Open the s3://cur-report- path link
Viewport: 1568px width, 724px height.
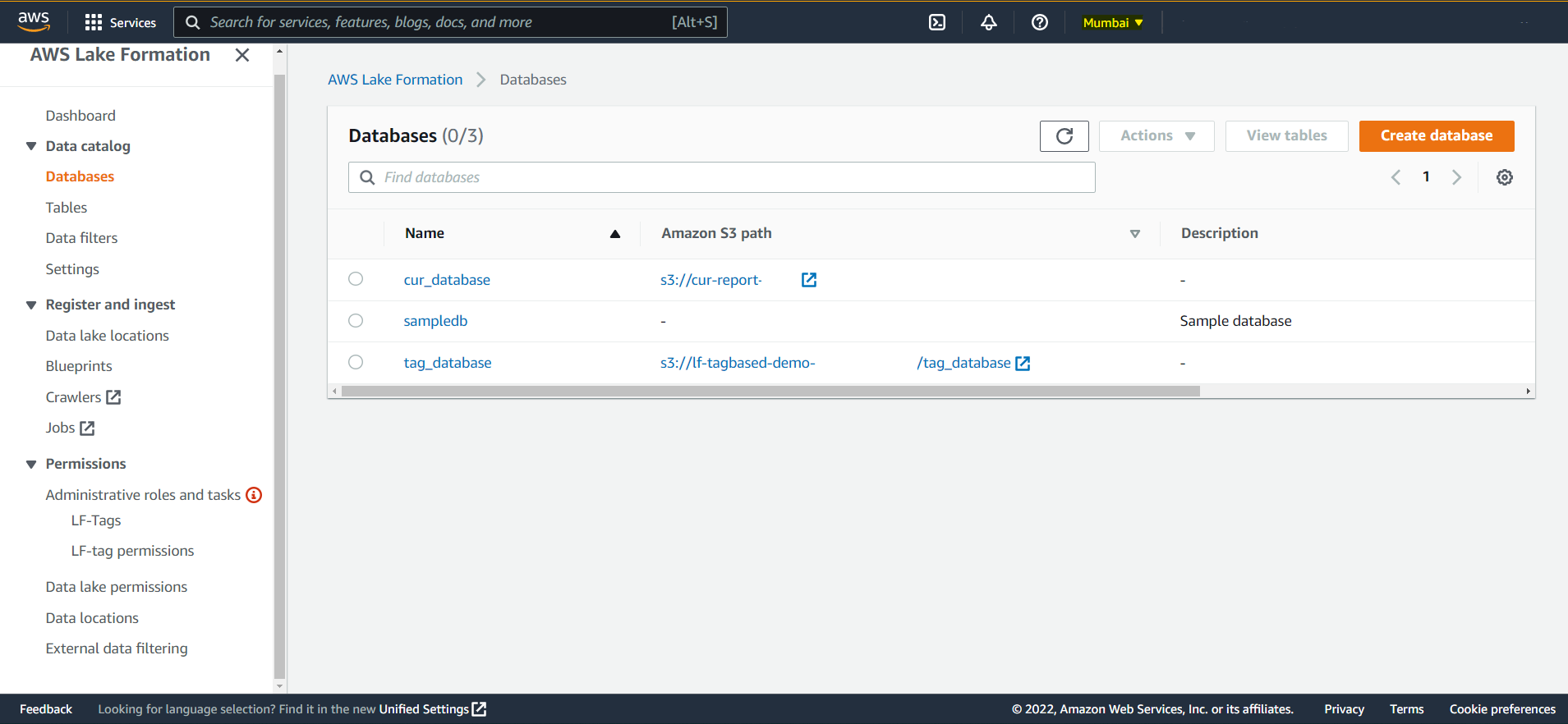pyautogui.click(x=711, y=280)
